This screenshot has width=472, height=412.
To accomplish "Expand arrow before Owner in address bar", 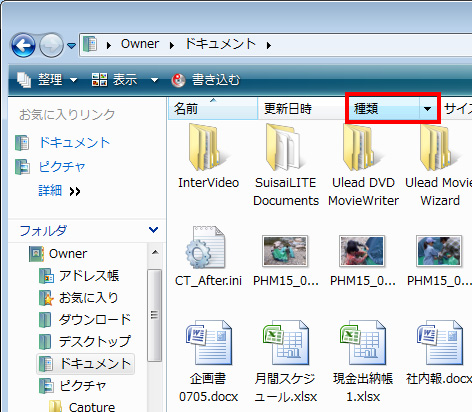I will click(x=109, y=45).
